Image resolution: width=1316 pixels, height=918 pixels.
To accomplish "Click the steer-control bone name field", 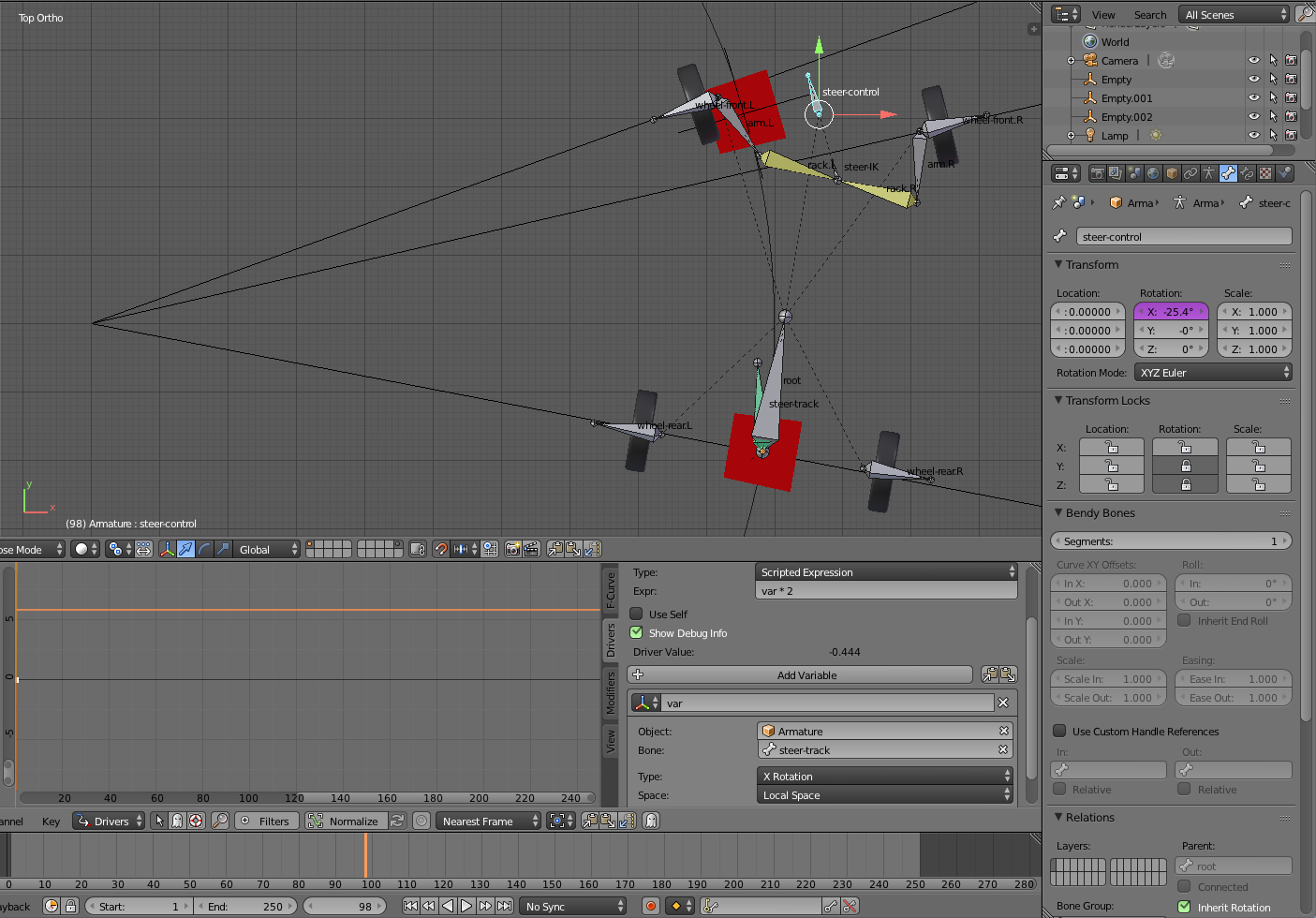I will point(1184,237).
